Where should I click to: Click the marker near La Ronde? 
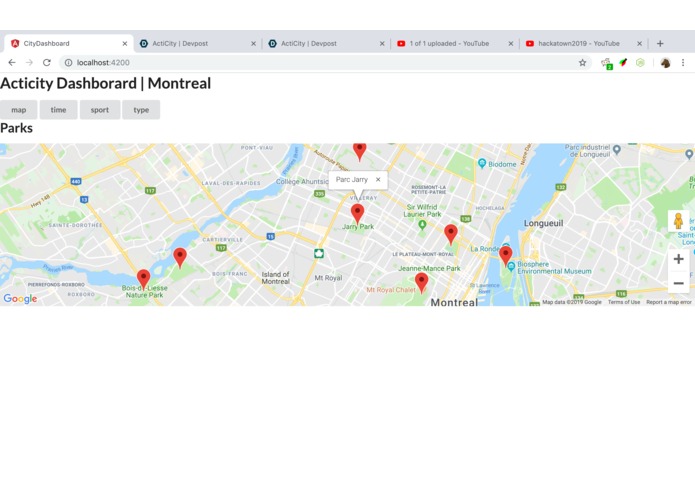coord(506,256)
